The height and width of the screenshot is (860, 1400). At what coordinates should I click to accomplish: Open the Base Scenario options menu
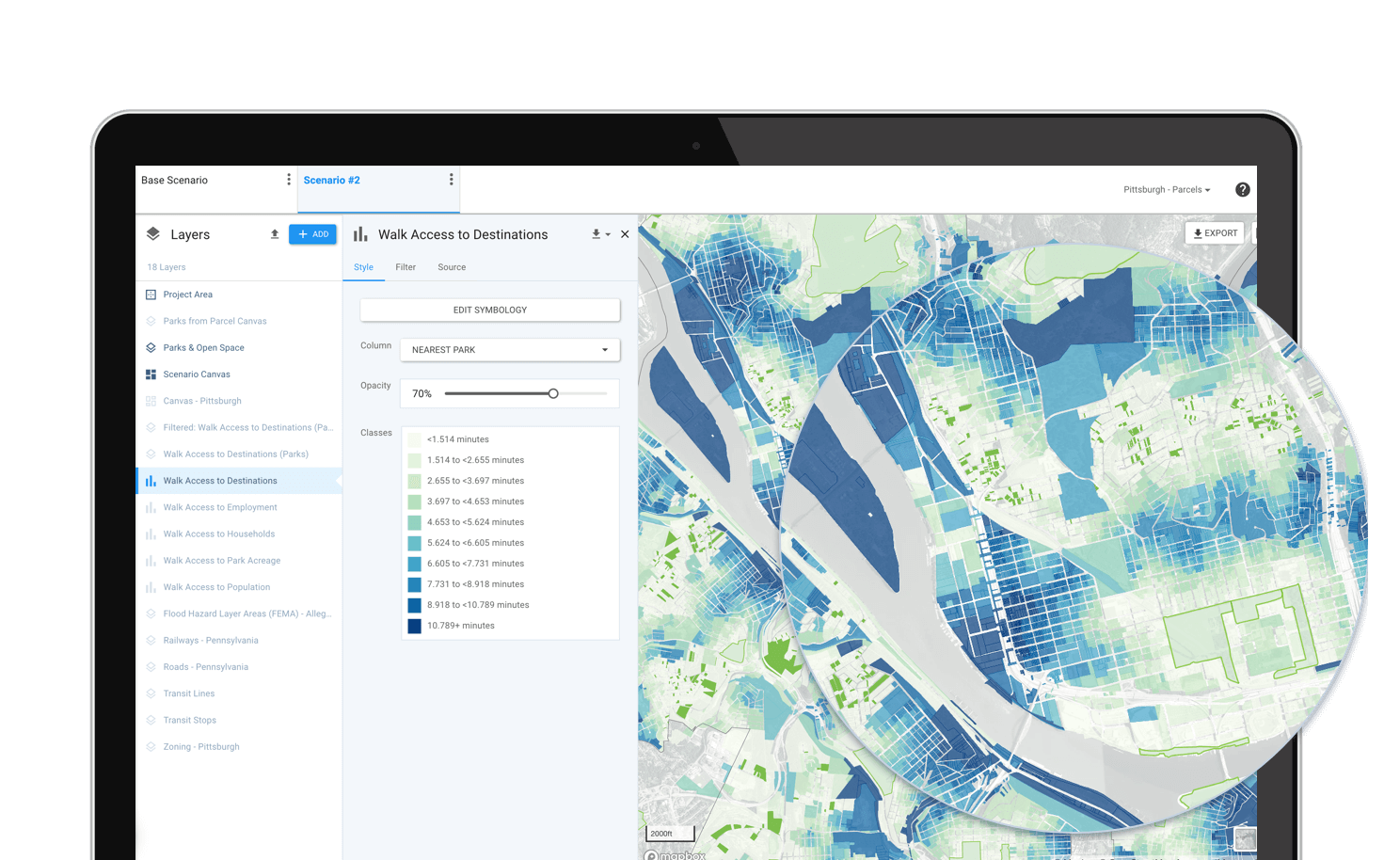(x=288, y=179)
